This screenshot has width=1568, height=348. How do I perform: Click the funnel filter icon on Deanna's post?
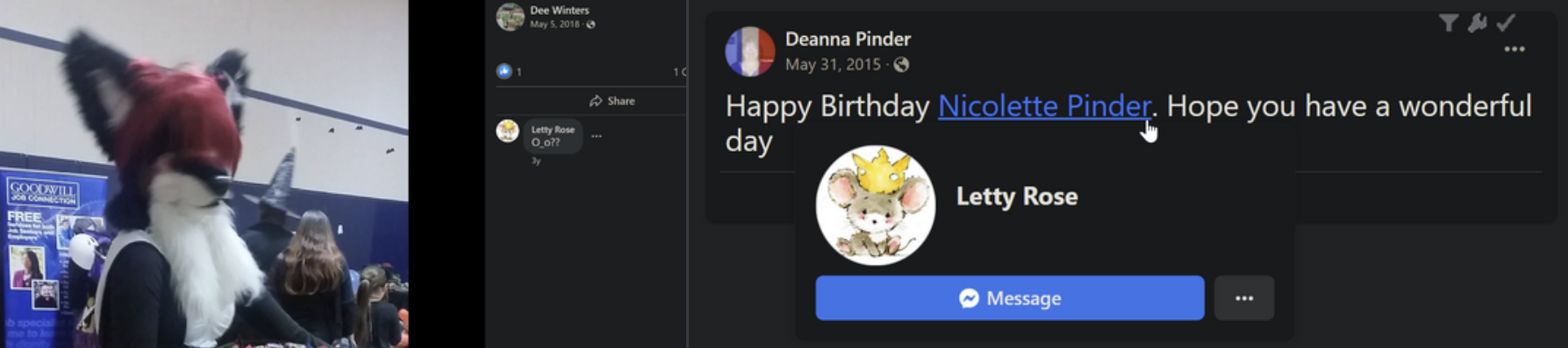[1449, 23]
